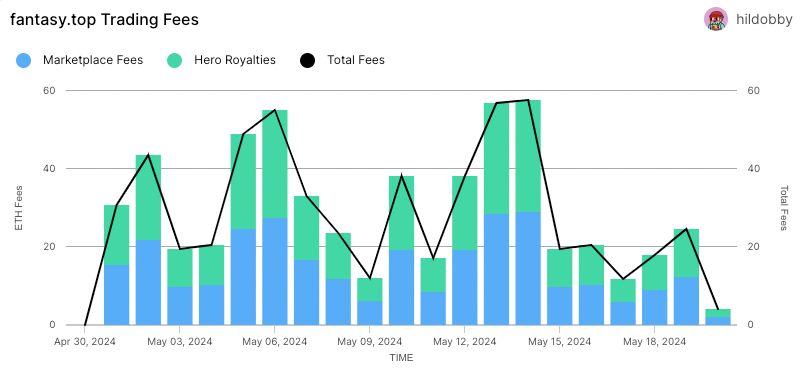Open the hildobby profile link
801x373 pixels.
pyautogui.click(x=764, y=20)
